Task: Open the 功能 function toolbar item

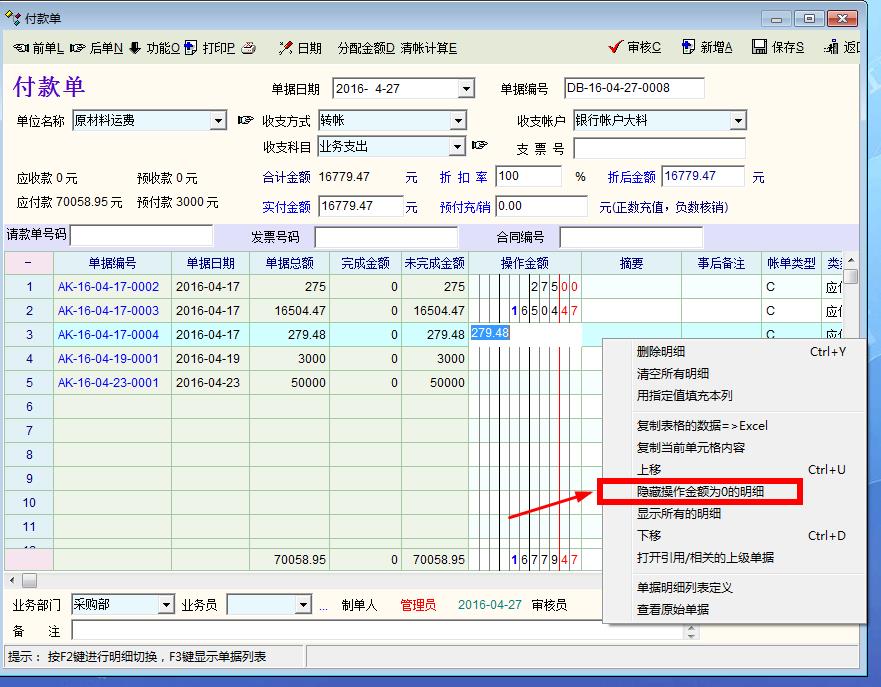Action: point(135,48)
